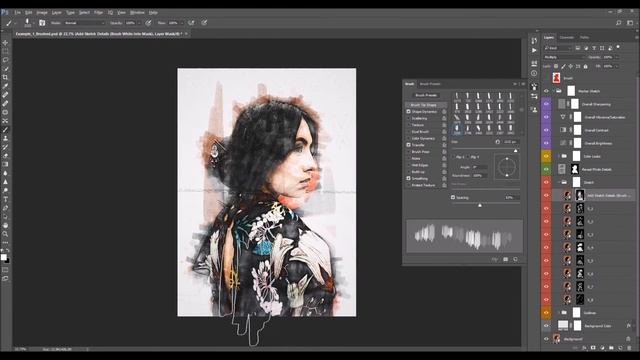Click lock image pixels brush icon
Viewport: 640px width, 360px height.
(563, 66)
